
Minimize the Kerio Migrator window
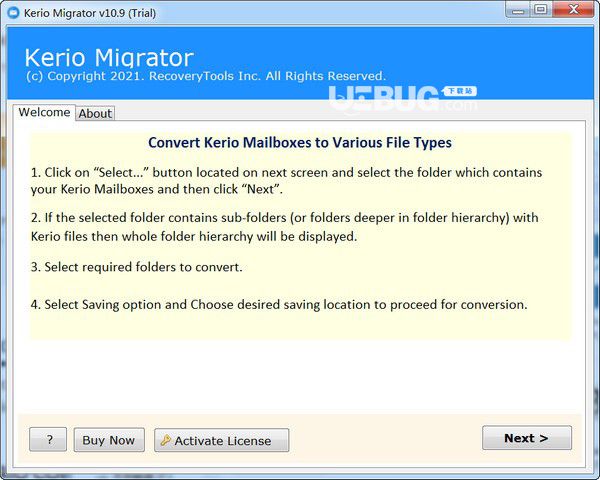pyautogui.click(x=518, y=10)
